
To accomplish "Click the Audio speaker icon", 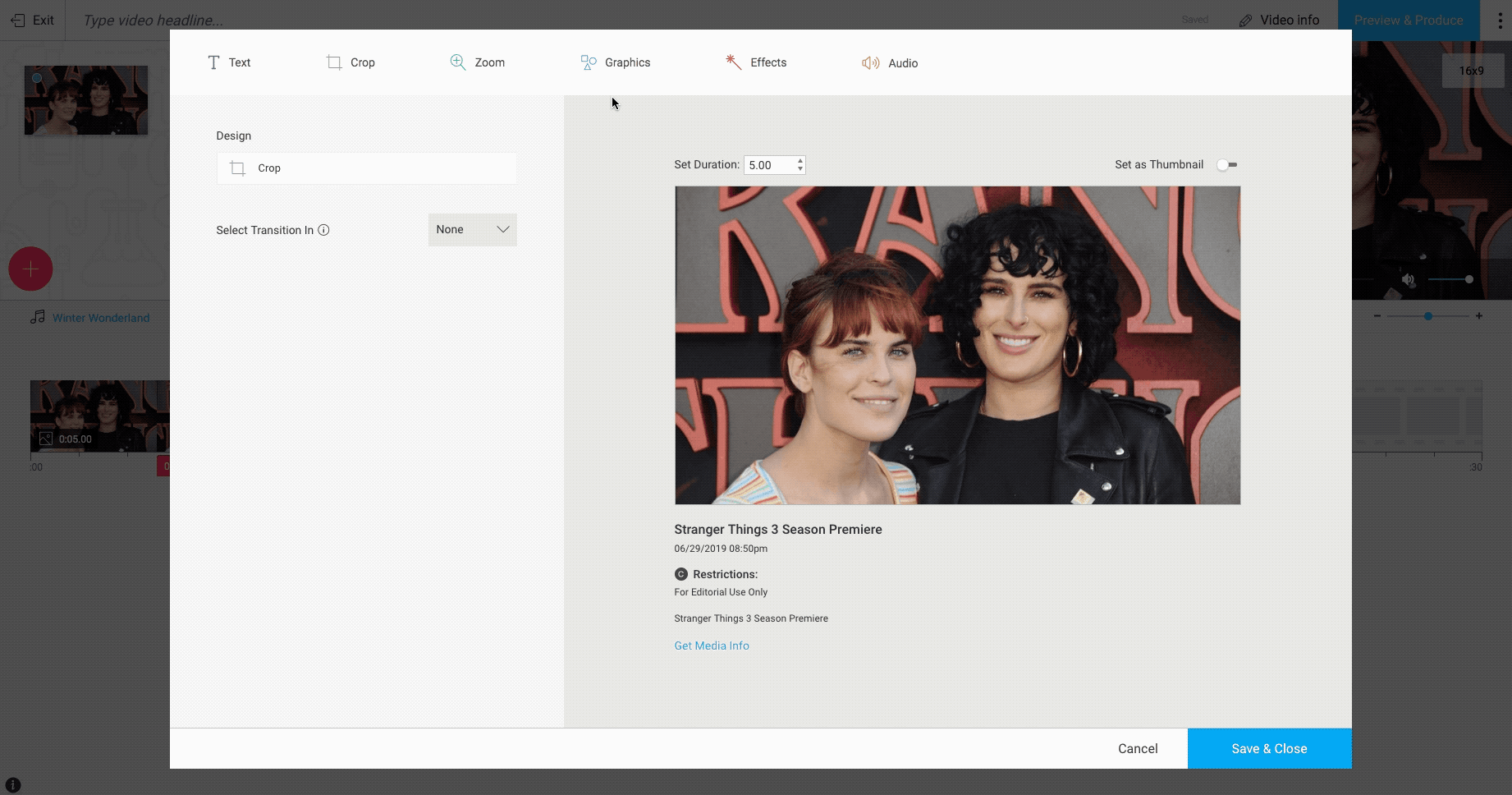I will pyautogui.click(x=870, y=63).
